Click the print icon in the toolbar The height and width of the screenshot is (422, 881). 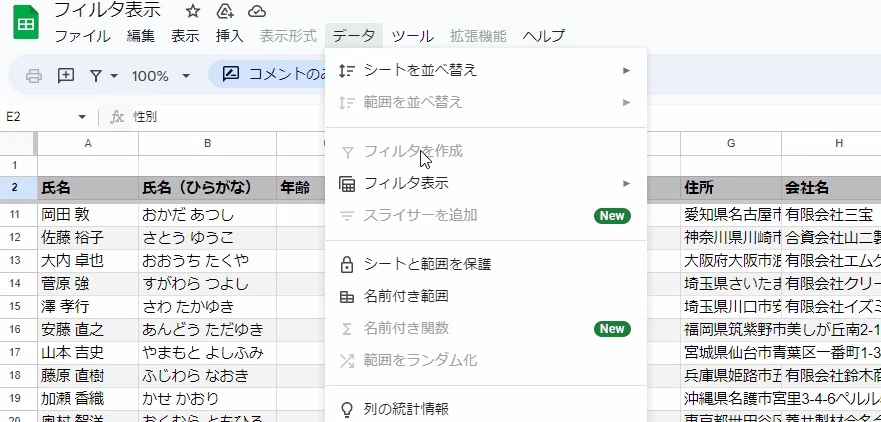(34, 75)
